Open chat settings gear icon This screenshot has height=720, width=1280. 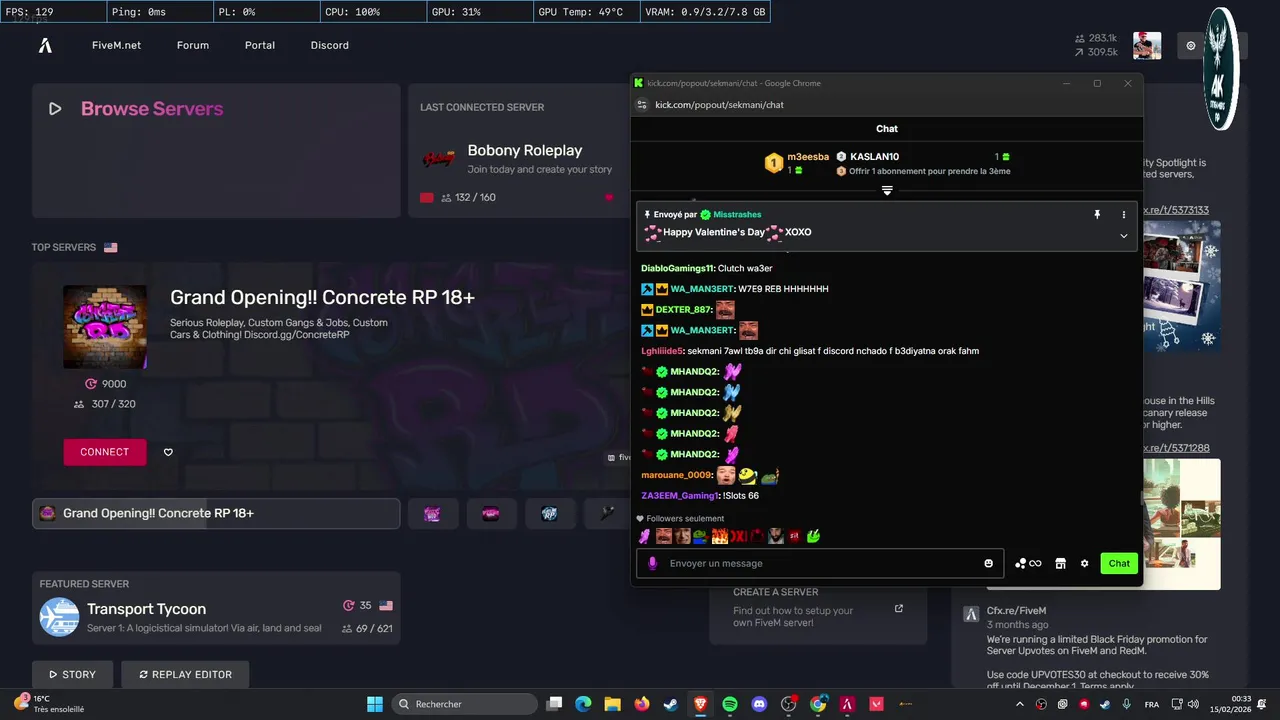click(1085, 563)
